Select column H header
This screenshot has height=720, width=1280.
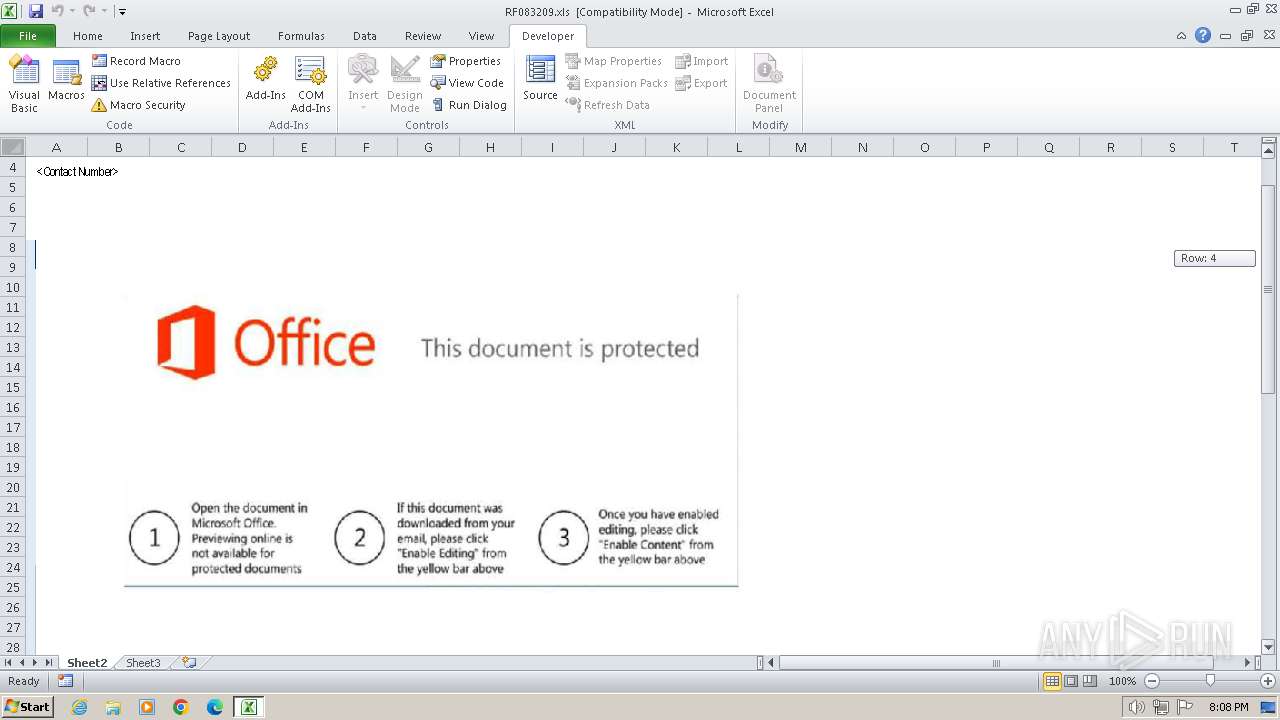tap(490, 147)
